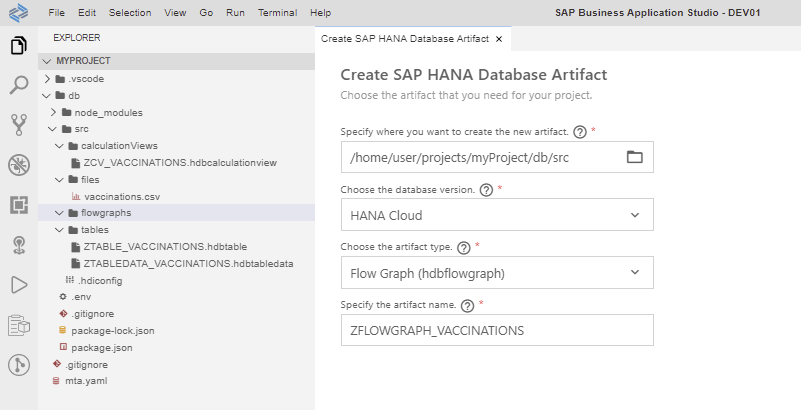Open the root-level .gitignore file
Image resolution: width=801 pixels, height=410 pixels.
86,365
